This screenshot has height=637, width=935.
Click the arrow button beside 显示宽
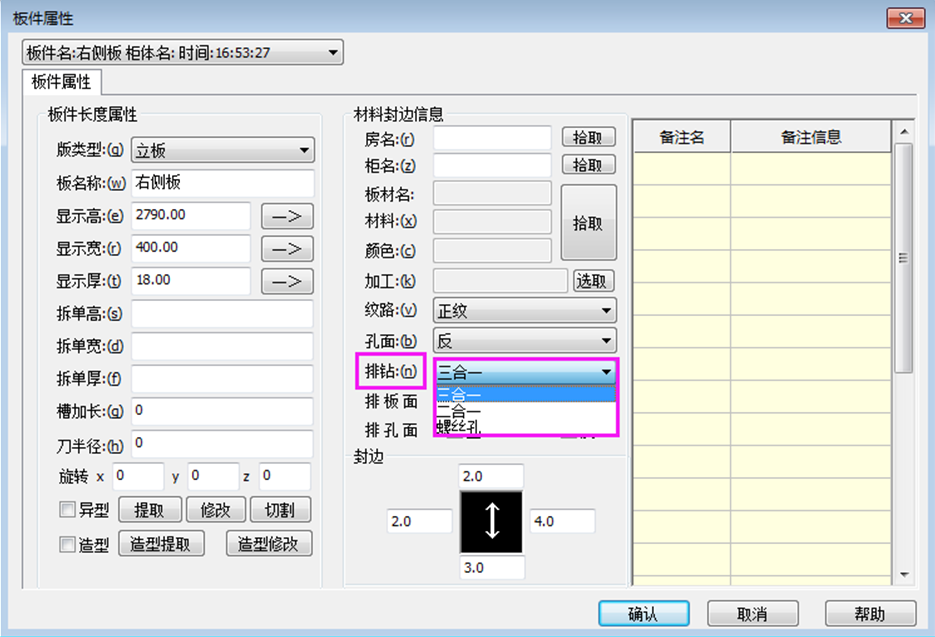pos(287,249)
